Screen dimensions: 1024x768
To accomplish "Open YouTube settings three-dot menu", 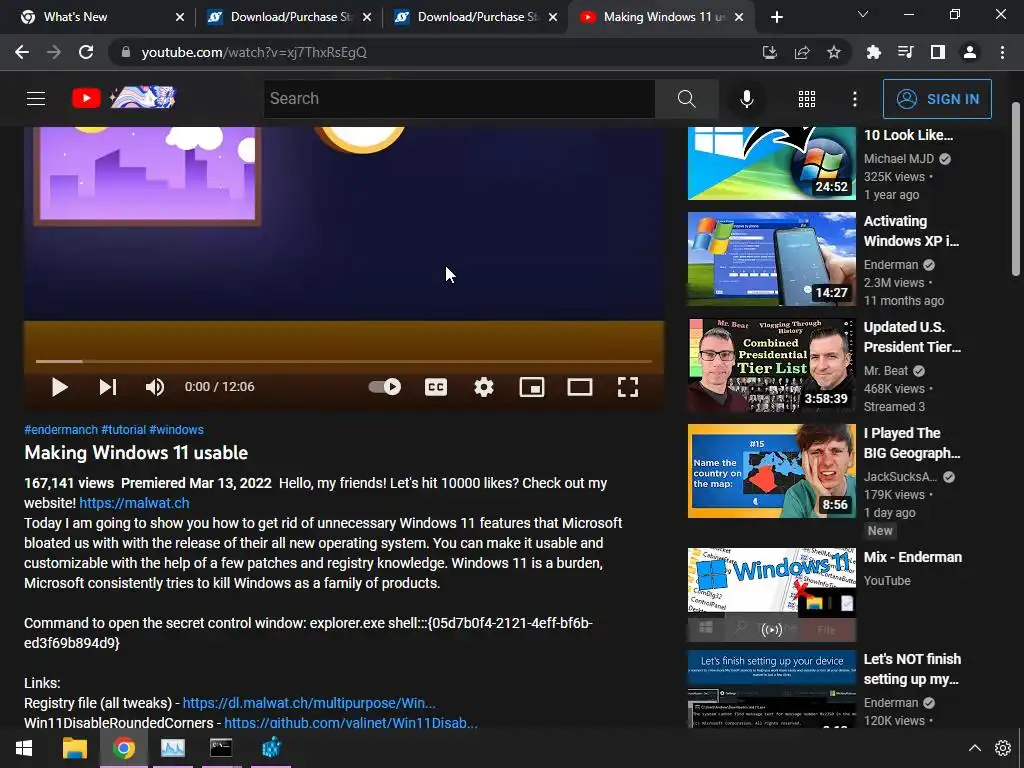I will tap(855, 99).
